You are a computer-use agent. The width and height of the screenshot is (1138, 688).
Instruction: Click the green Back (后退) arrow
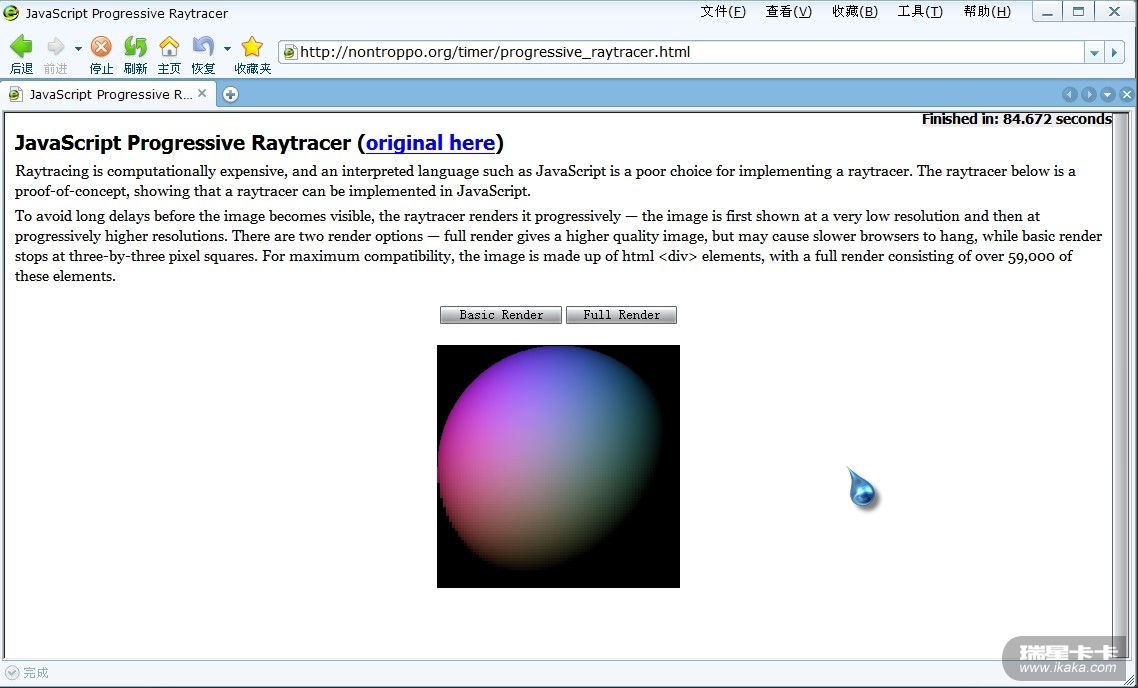tap(21, 48)
